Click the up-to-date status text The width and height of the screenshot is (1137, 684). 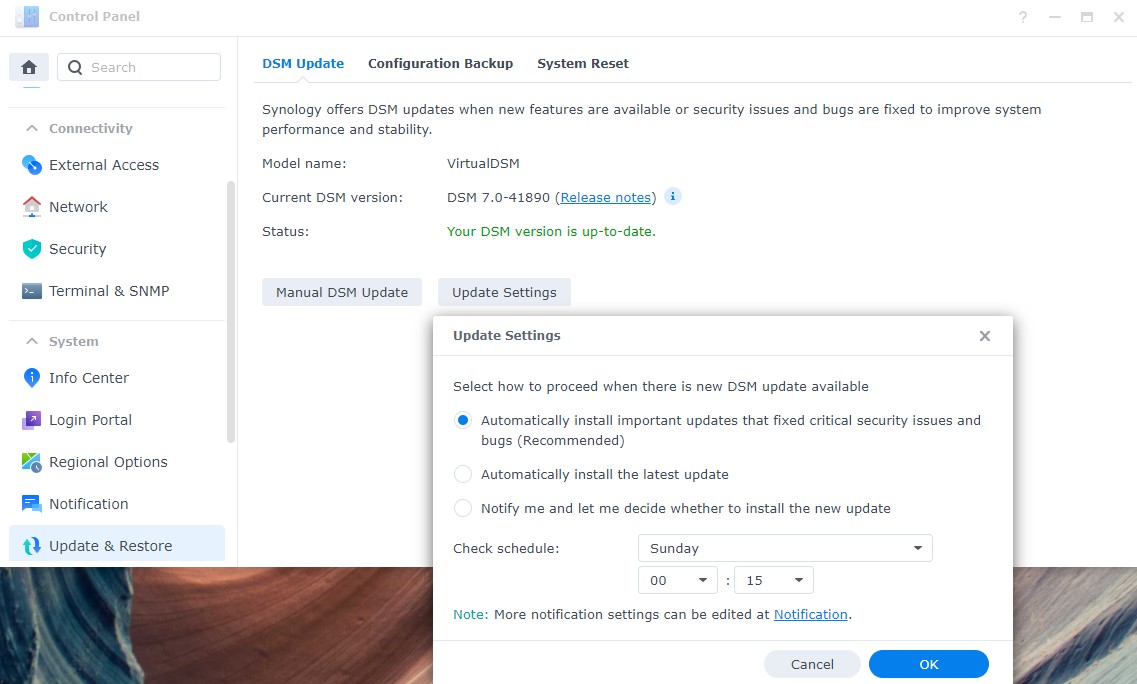[x=551, y=231]
